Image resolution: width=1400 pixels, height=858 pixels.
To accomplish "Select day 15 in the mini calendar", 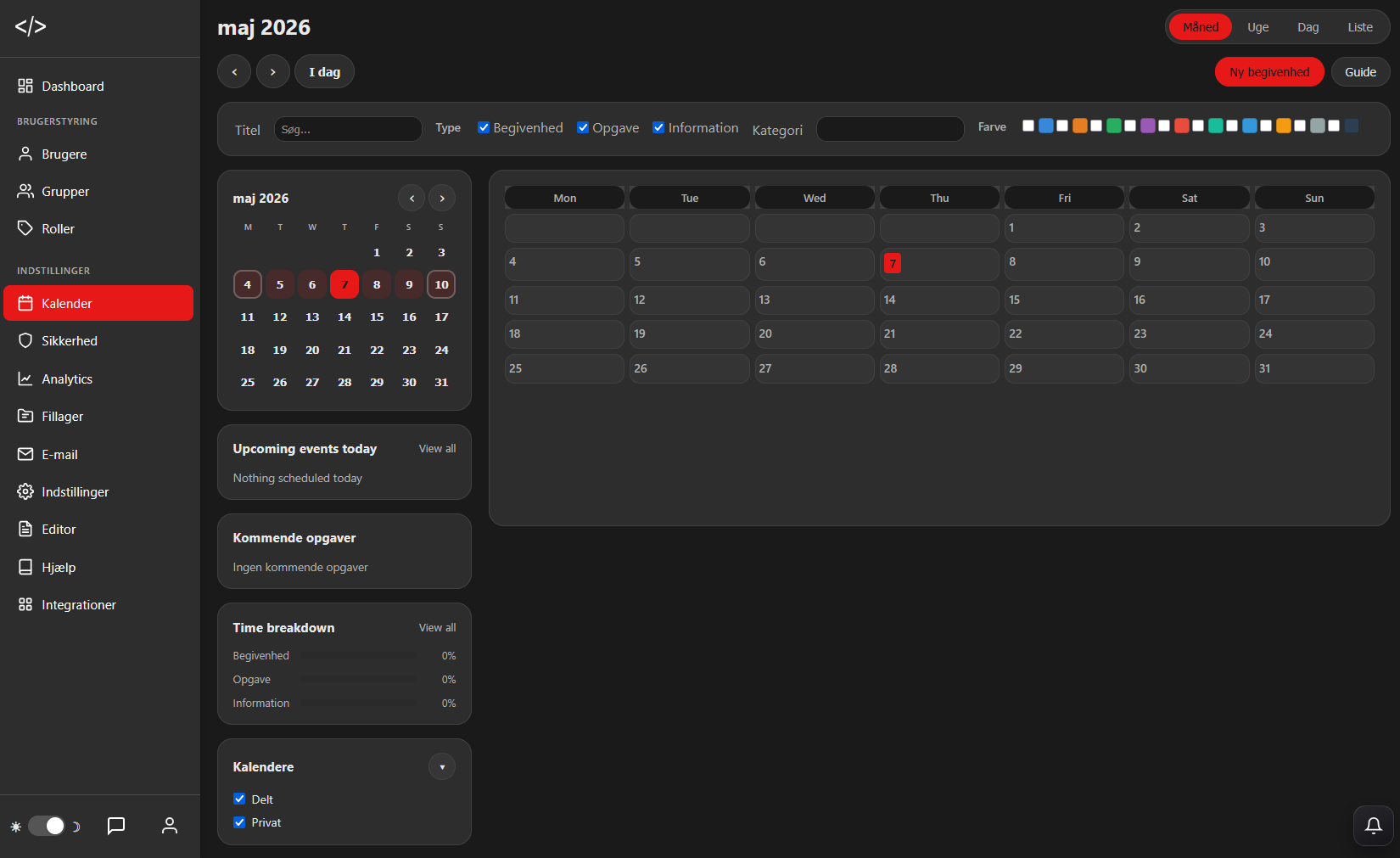I will tap(377, 317).
